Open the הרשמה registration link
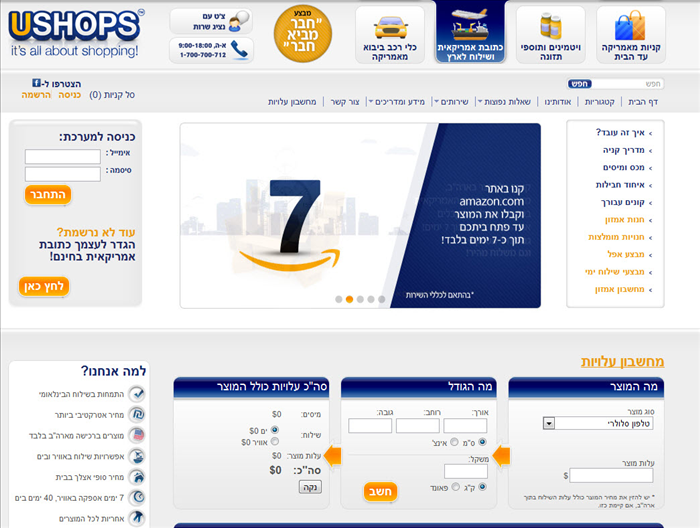The image size is (700, 528). (x=36, y=95)
